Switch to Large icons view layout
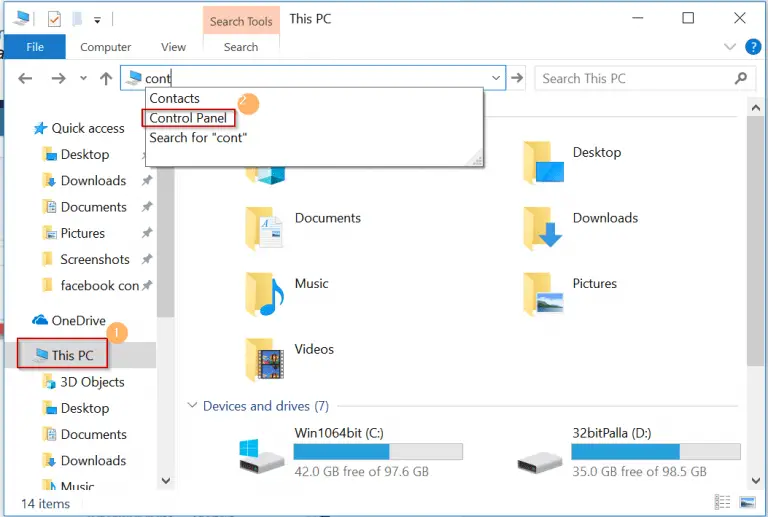Viewport: 768px width, 517px height. (747, 502)
